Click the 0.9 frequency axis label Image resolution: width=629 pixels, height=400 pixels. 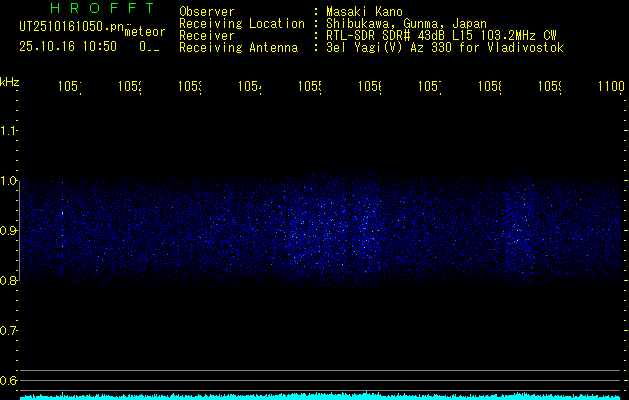[8, 231]
